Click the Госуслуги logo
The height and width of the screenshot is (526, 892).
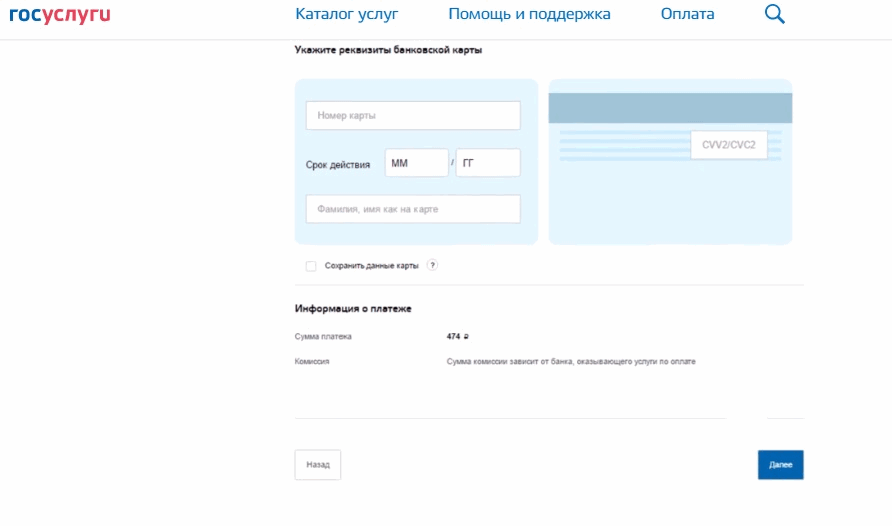(x=59, y=14)
